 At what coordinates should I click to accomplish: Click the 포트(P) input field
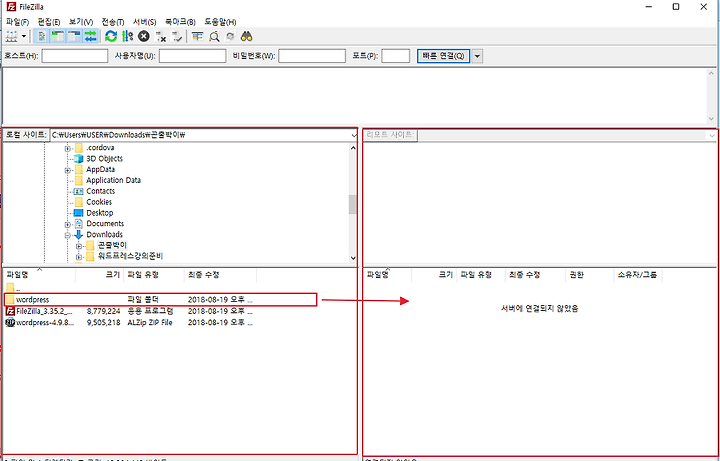395,56
